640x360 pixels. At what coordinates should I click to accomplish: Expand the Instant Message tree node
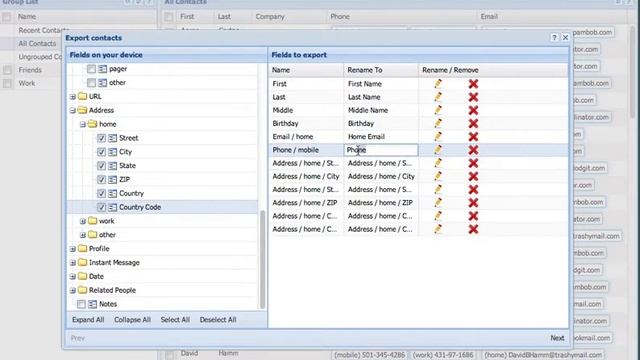[x=73, y=263]
